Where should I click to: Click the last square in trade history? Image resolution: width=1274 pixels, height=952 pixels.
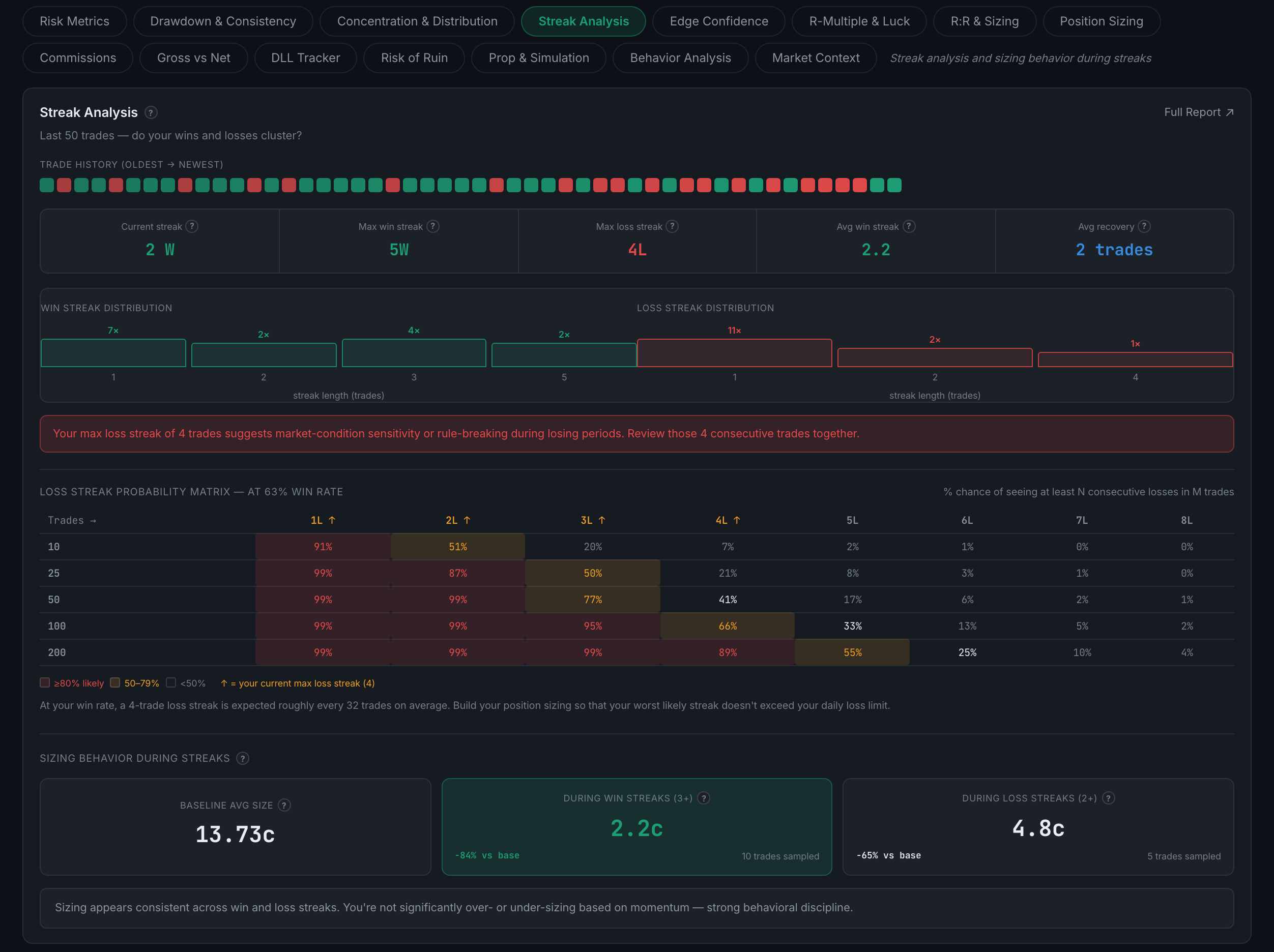coord(894,185)
